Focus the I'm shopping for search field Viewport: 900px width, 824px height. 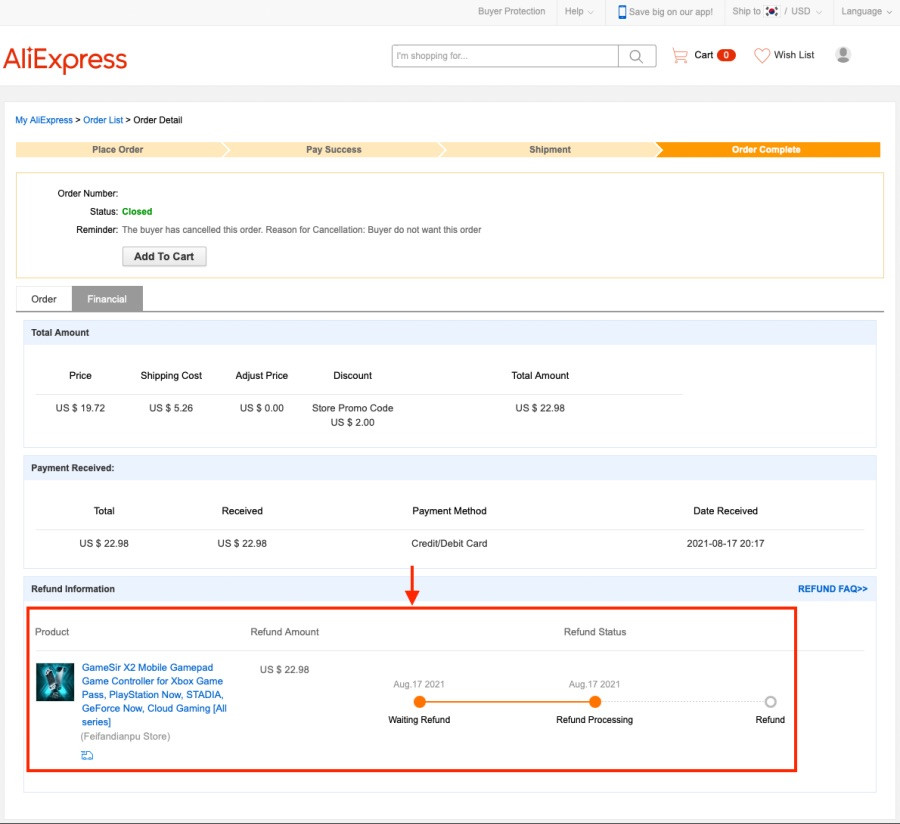505,56
